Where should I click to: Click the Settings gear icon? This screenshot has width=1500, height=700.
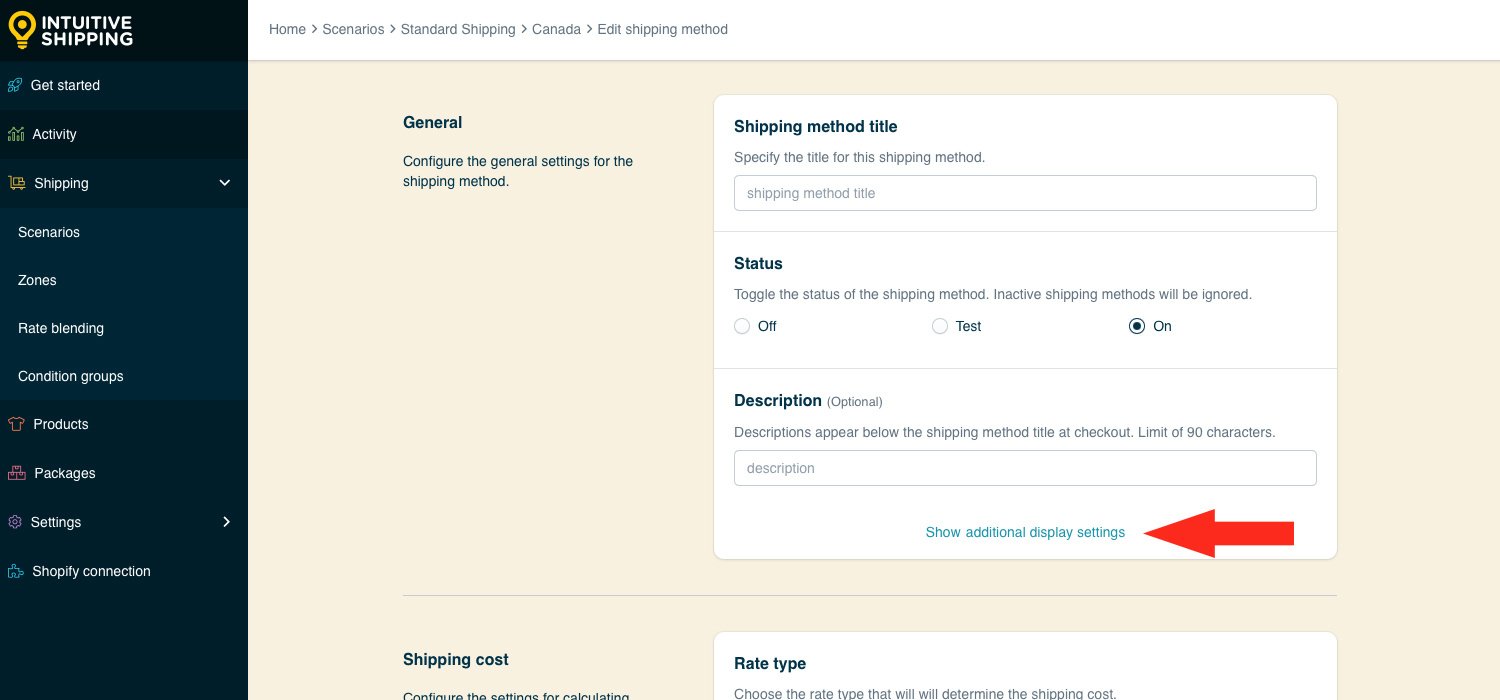point(14,522)
